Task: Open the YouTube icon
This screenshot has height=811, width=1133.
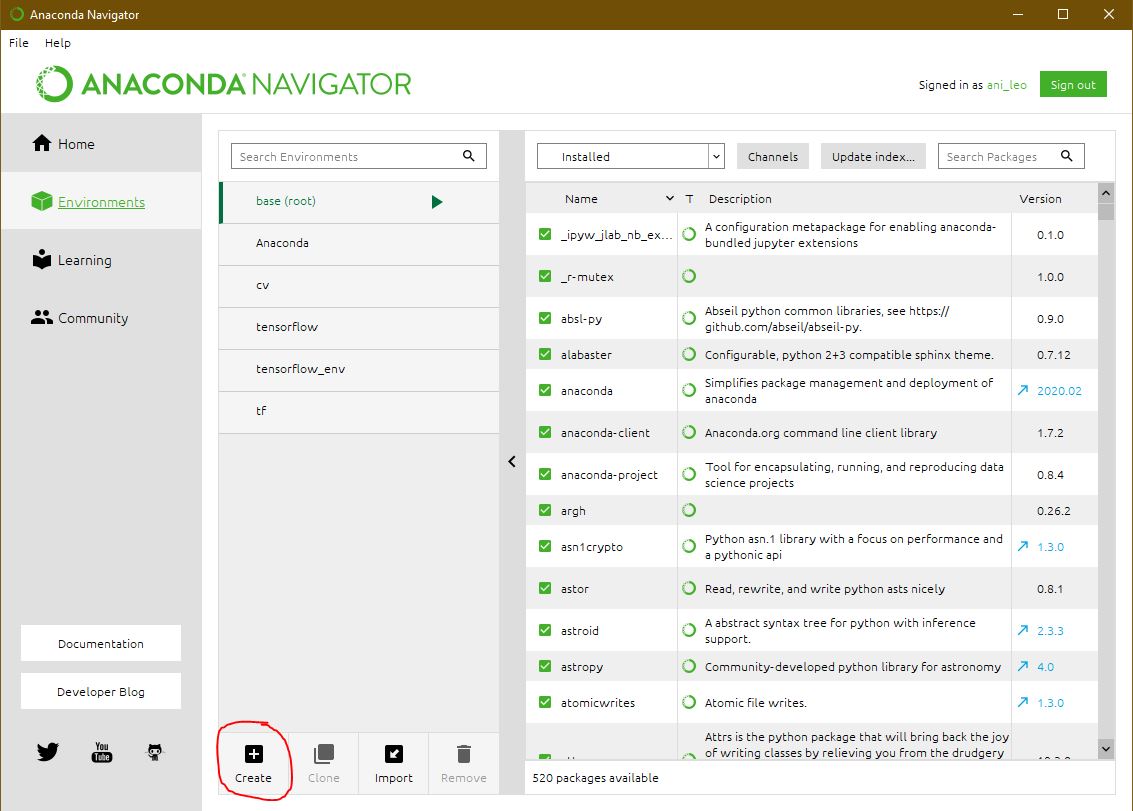Action: pos(102,752)
